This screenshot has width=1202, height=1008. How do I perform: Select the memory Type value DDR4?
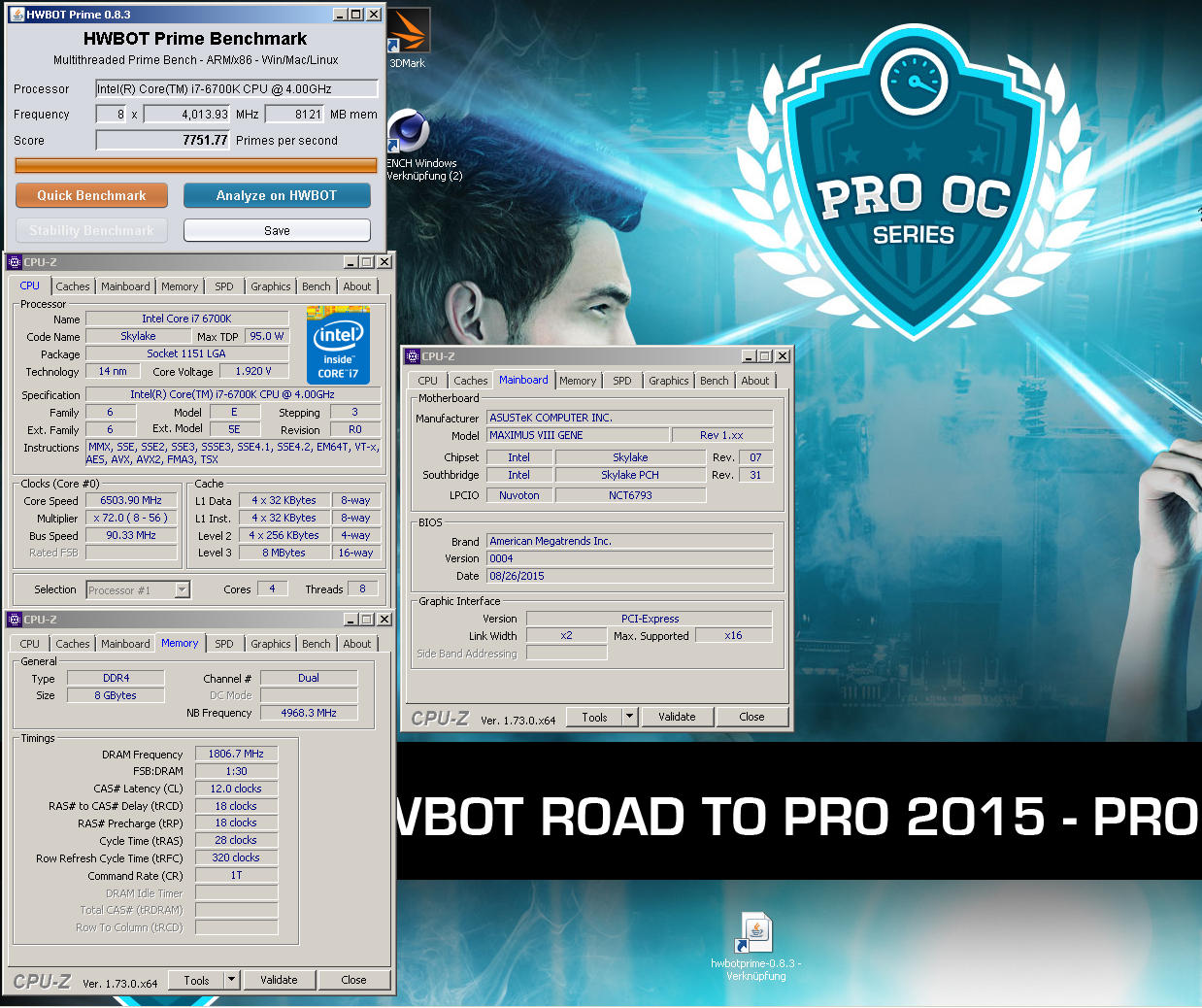(116, 678)
